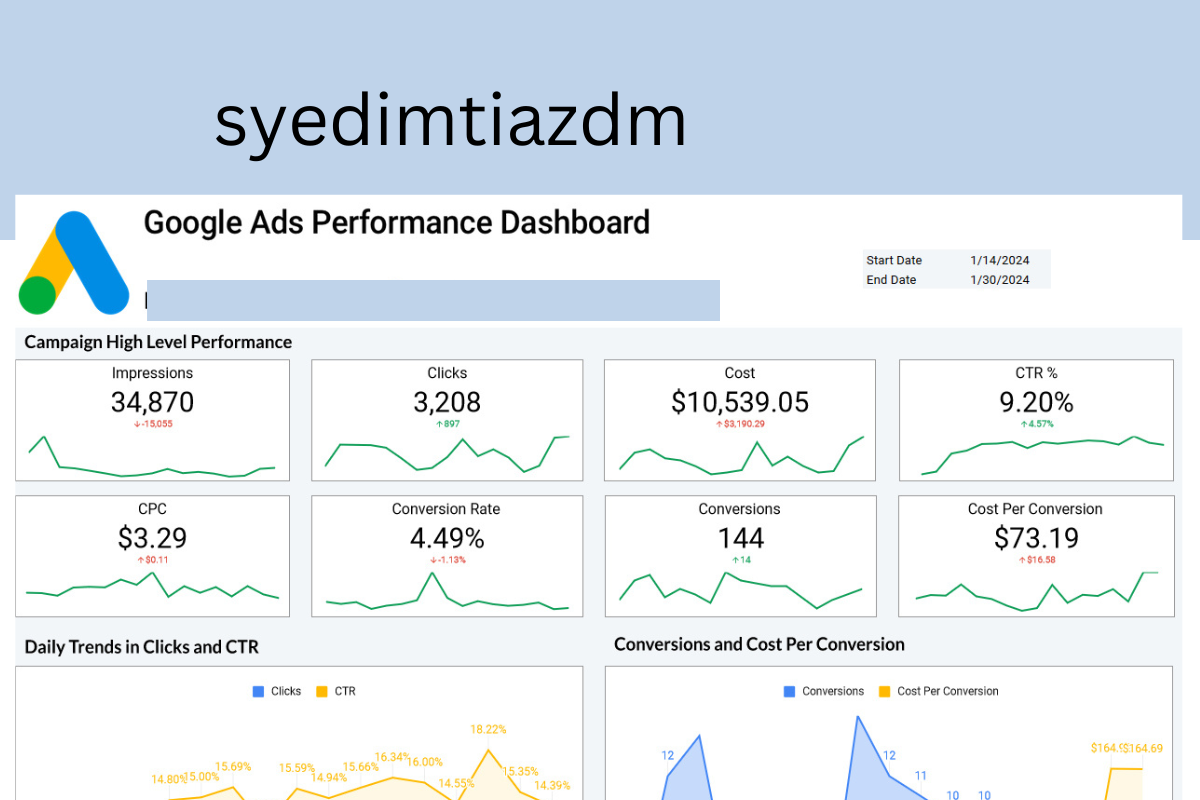Select the Conversions value 144

(x=740, y=538)
